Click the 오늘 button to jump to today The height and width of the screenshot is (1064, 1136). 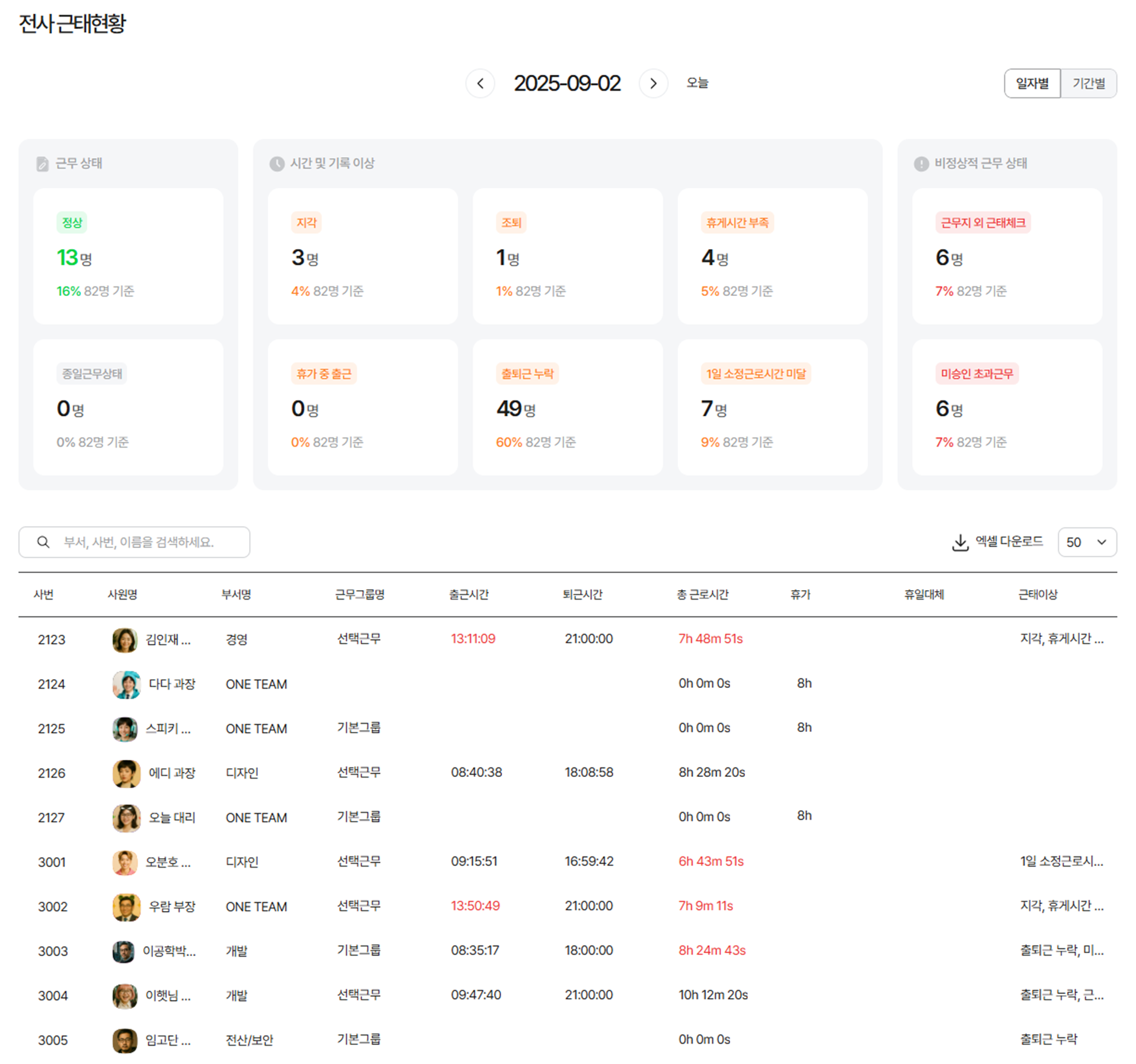[x=697, y=83]
